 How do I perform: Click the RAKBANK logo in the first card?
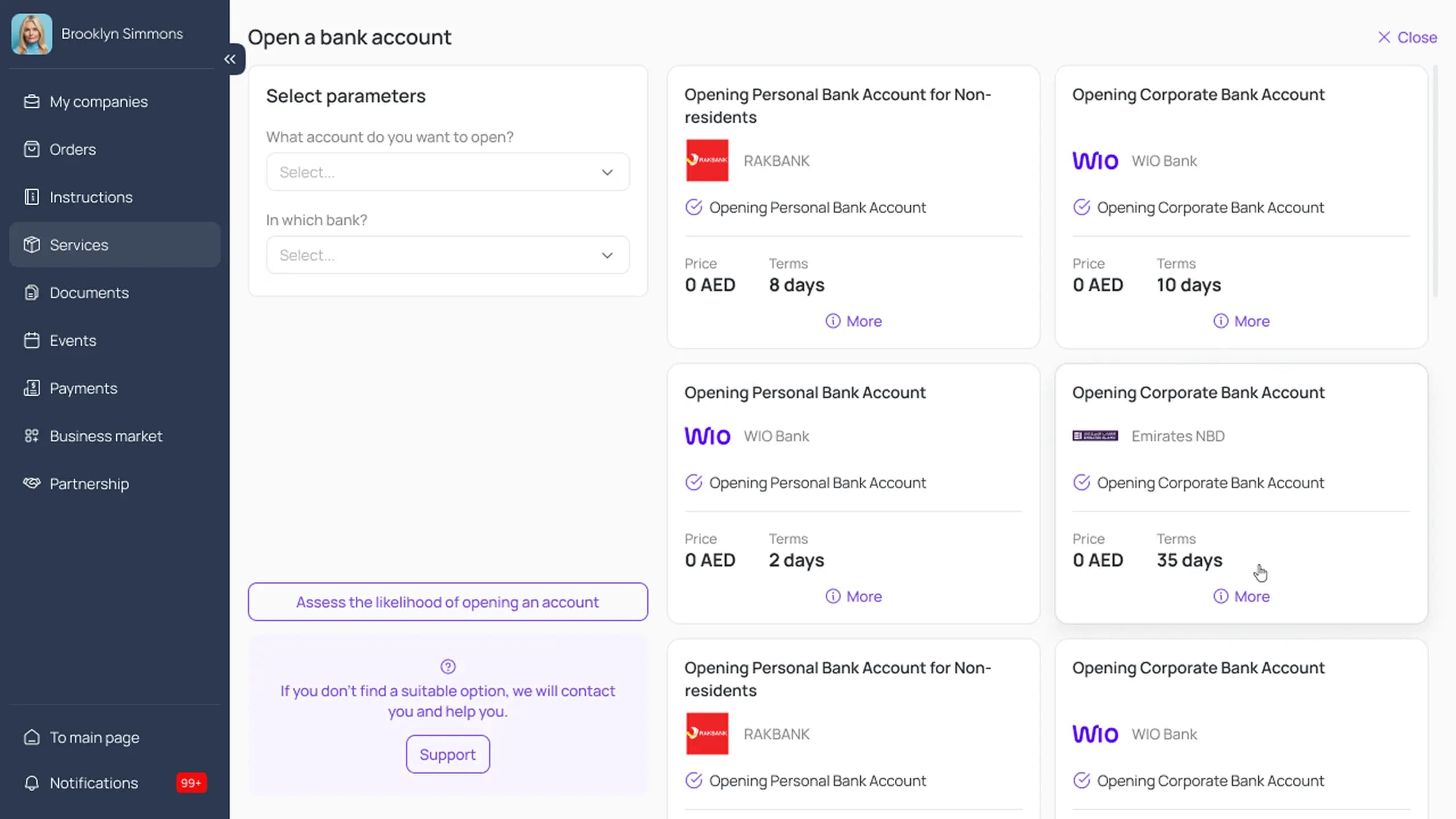706,160
